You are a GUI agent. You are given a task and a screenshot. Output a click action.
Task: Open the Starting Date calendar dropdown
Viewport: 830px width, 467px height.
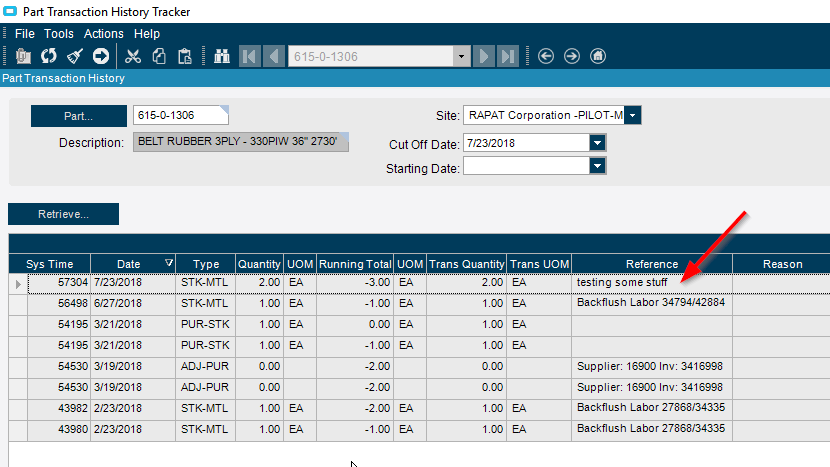pyautogui.click(x=598, y=166)
